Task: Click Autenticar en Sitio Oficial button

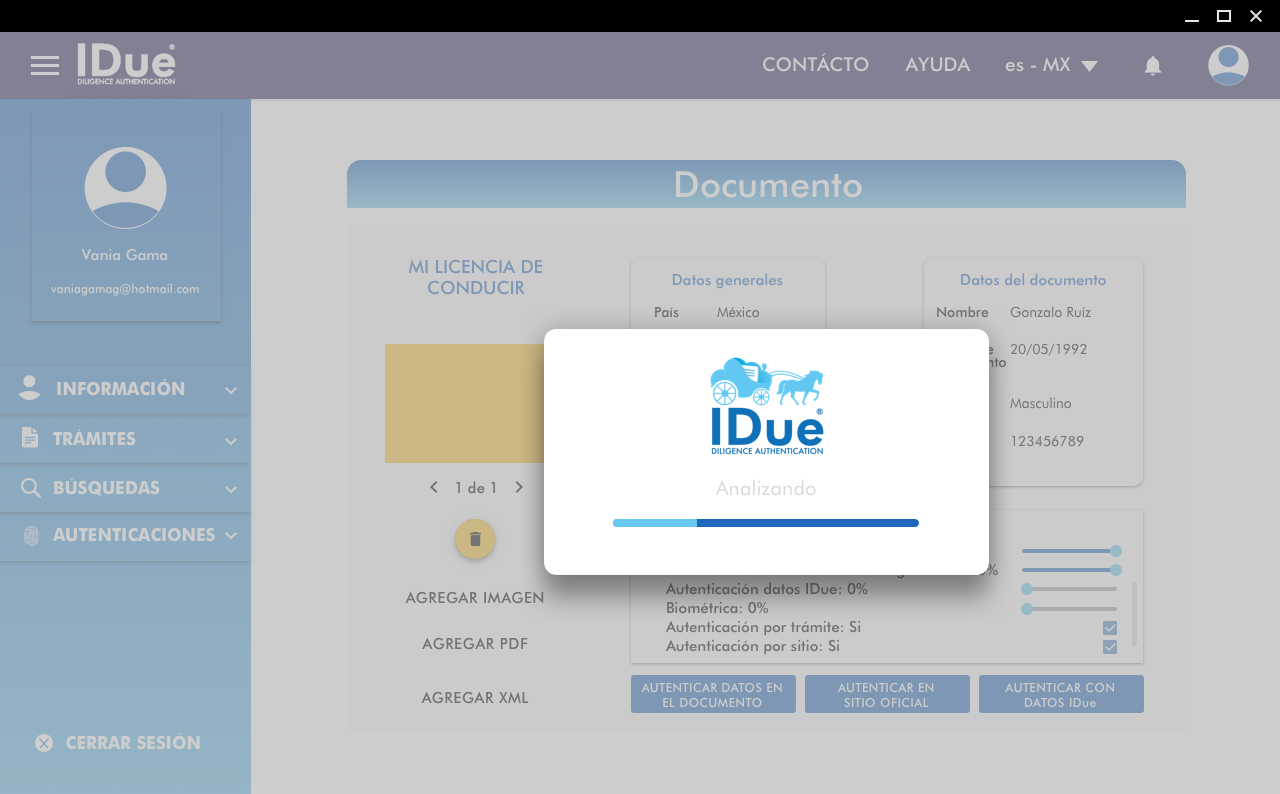Action: tap(886, 694)
